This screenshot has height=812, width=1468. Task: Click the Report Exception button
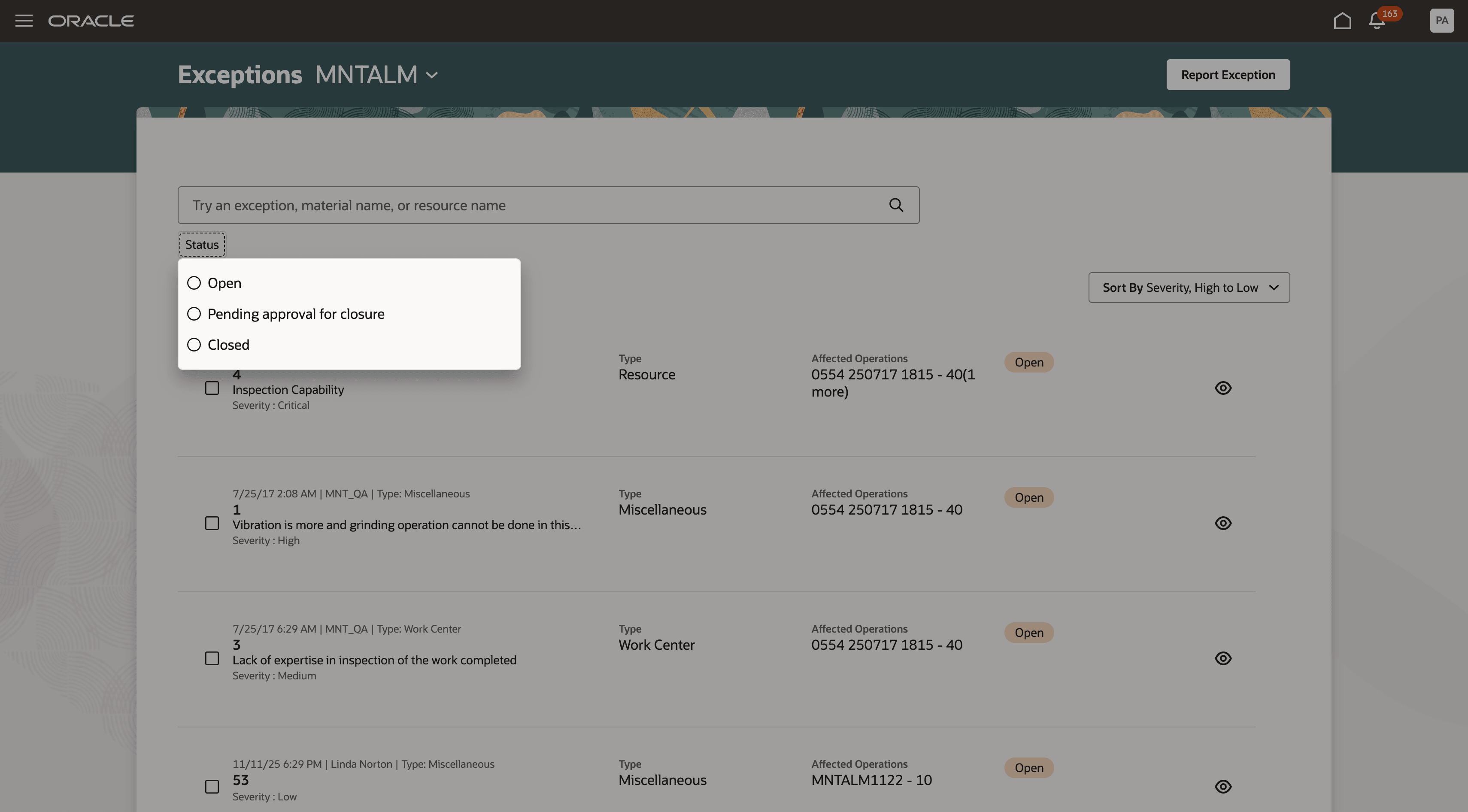coord(1228,74)
